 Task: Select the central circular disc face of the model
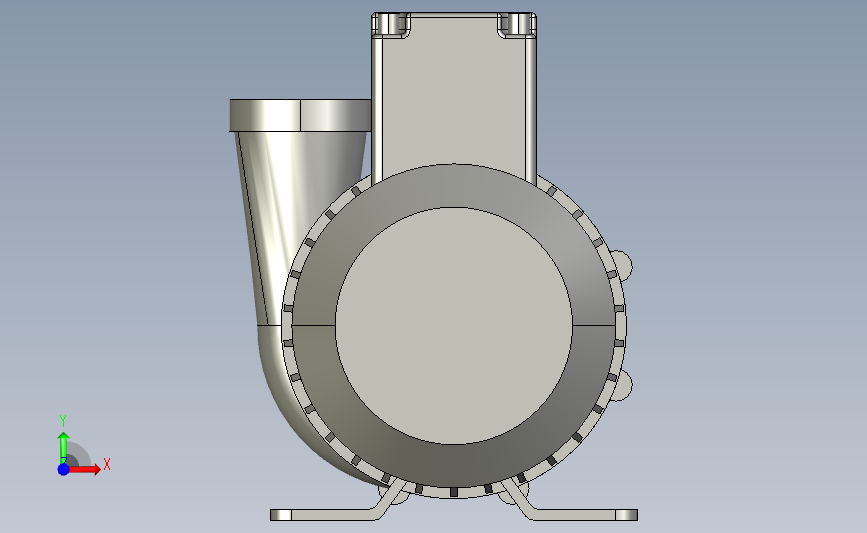click(453, 326)
